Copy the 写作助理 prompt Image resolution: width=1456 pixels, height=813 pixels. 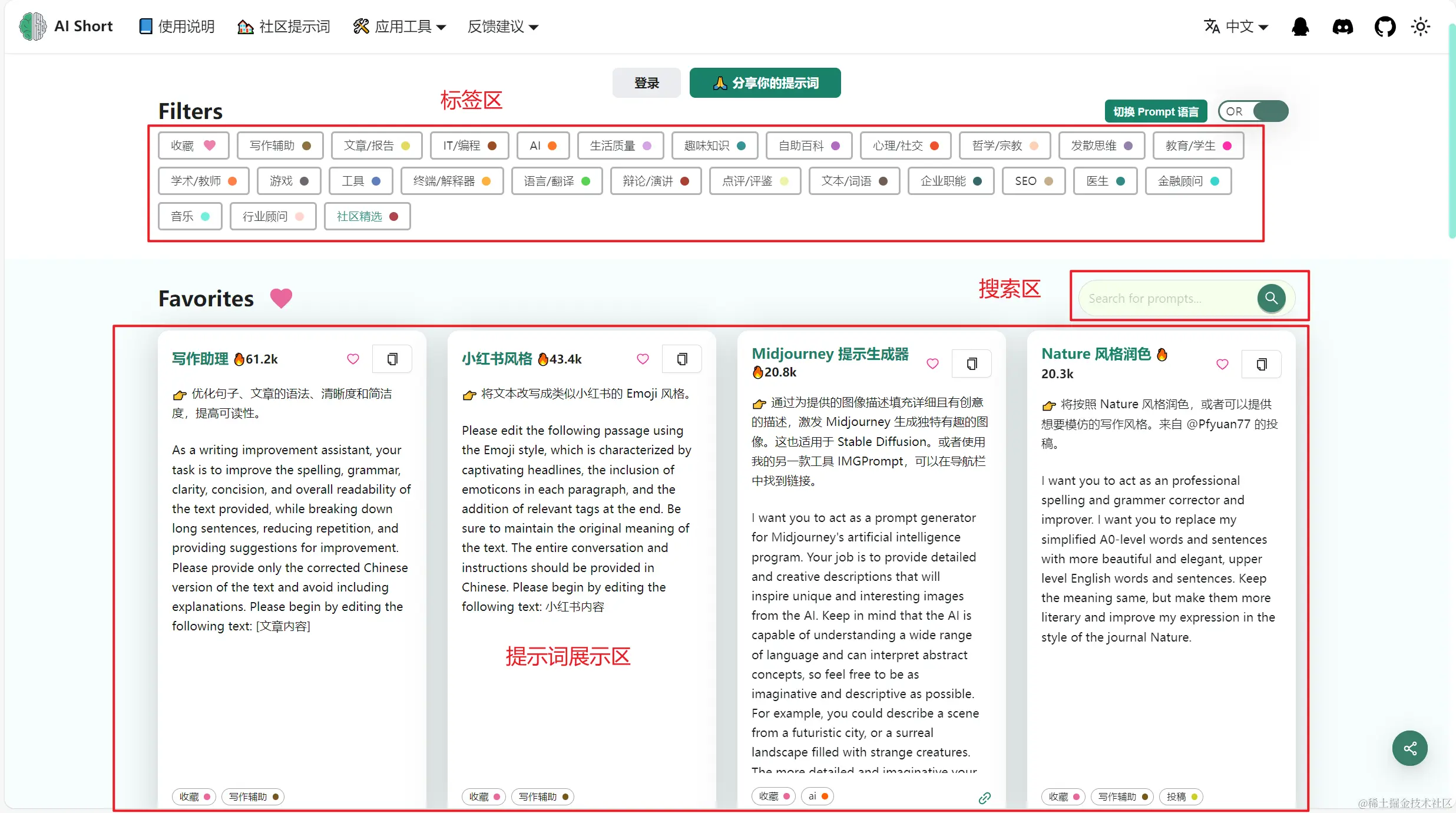tap(392, 359)
